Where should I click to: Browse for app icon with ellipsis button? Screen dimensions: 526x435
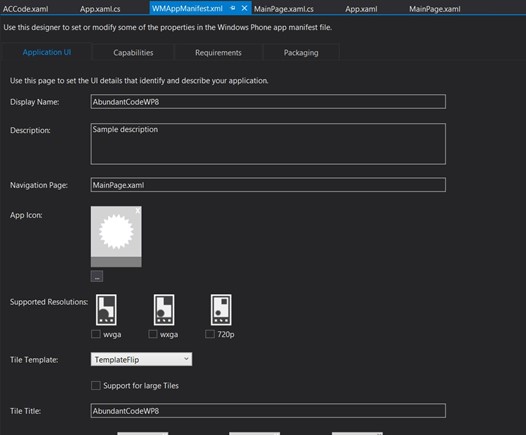[97, 276]
